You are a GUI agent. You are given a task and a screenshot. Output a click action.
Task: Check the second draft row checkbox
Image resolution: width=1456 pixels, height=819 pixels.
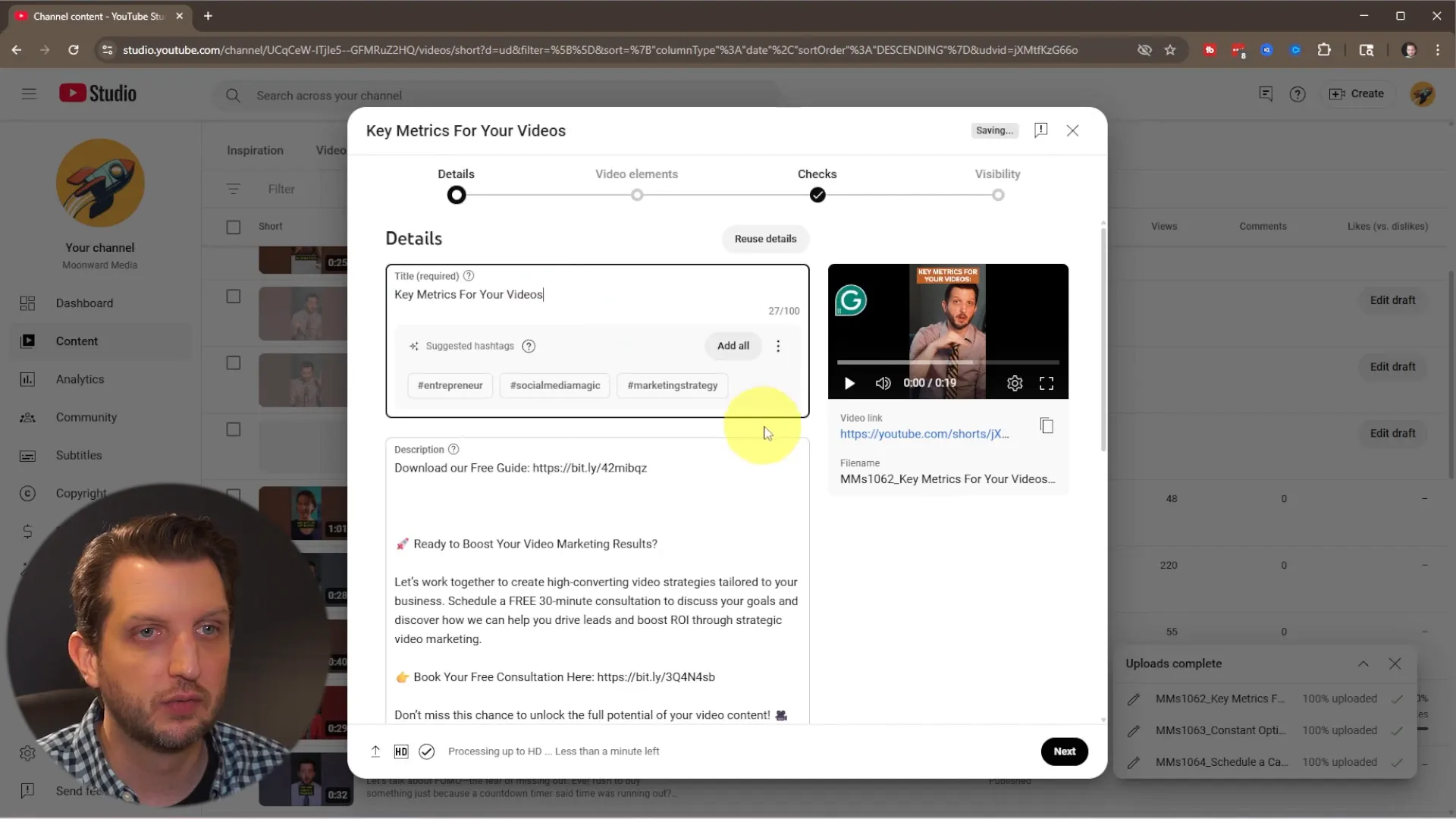pos(234,363)
